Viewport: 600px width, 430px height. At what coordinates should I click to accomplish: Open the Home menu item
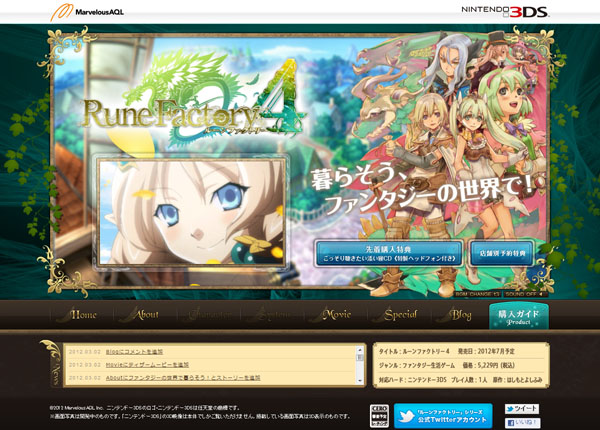tap(78, 314)
